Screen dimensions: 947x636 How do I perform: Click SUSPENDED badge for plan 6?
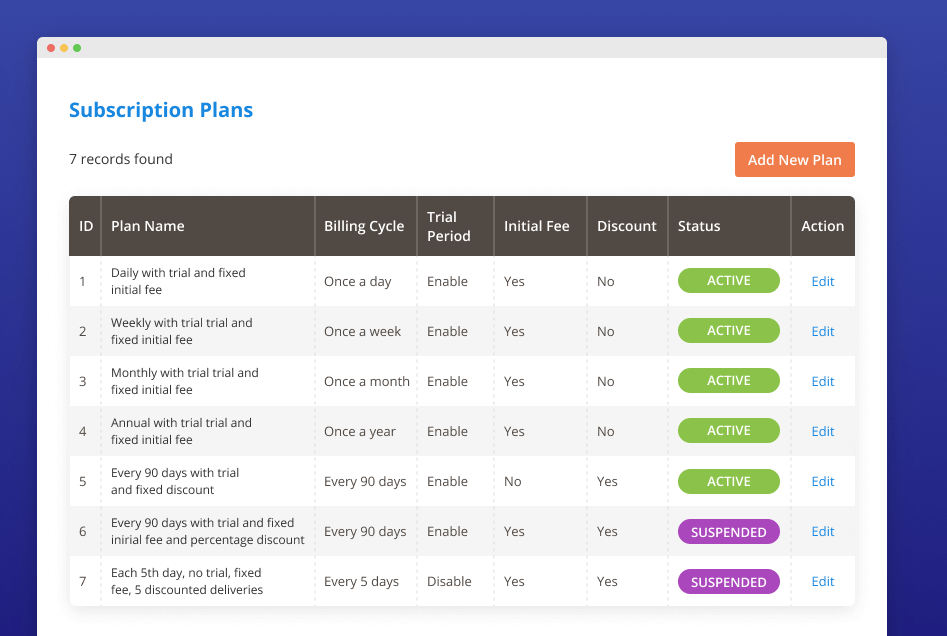pyautogui.click(x=728, y=532)
